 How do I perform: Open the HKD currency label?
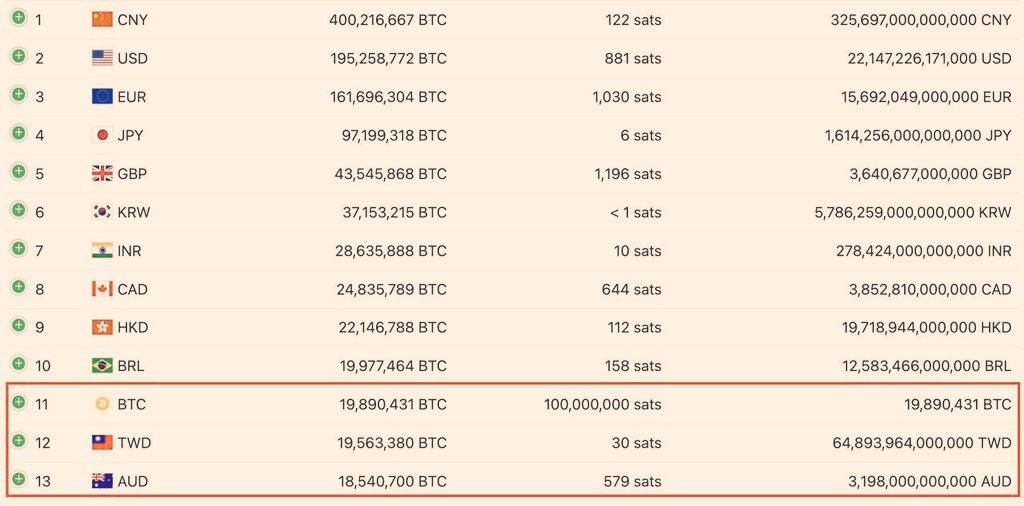pyautogui.click(x=133, y=327)
